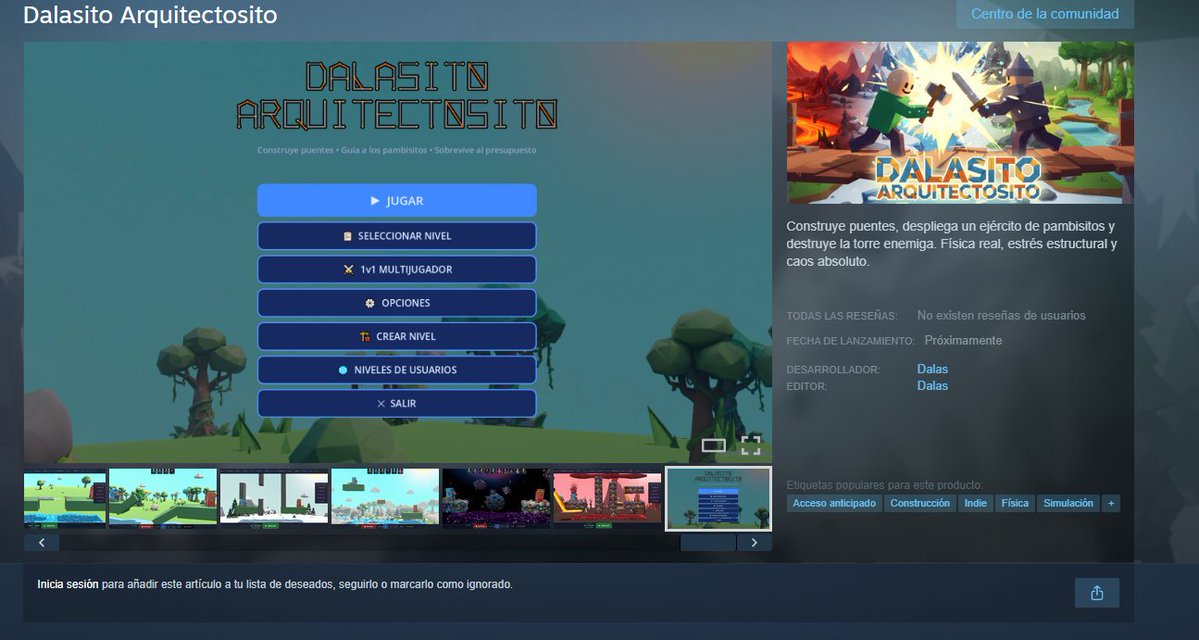Click 'Etiquetas populares para este producto' label
The height and width of the screenshot is (640, 1199).
[885, 485]
